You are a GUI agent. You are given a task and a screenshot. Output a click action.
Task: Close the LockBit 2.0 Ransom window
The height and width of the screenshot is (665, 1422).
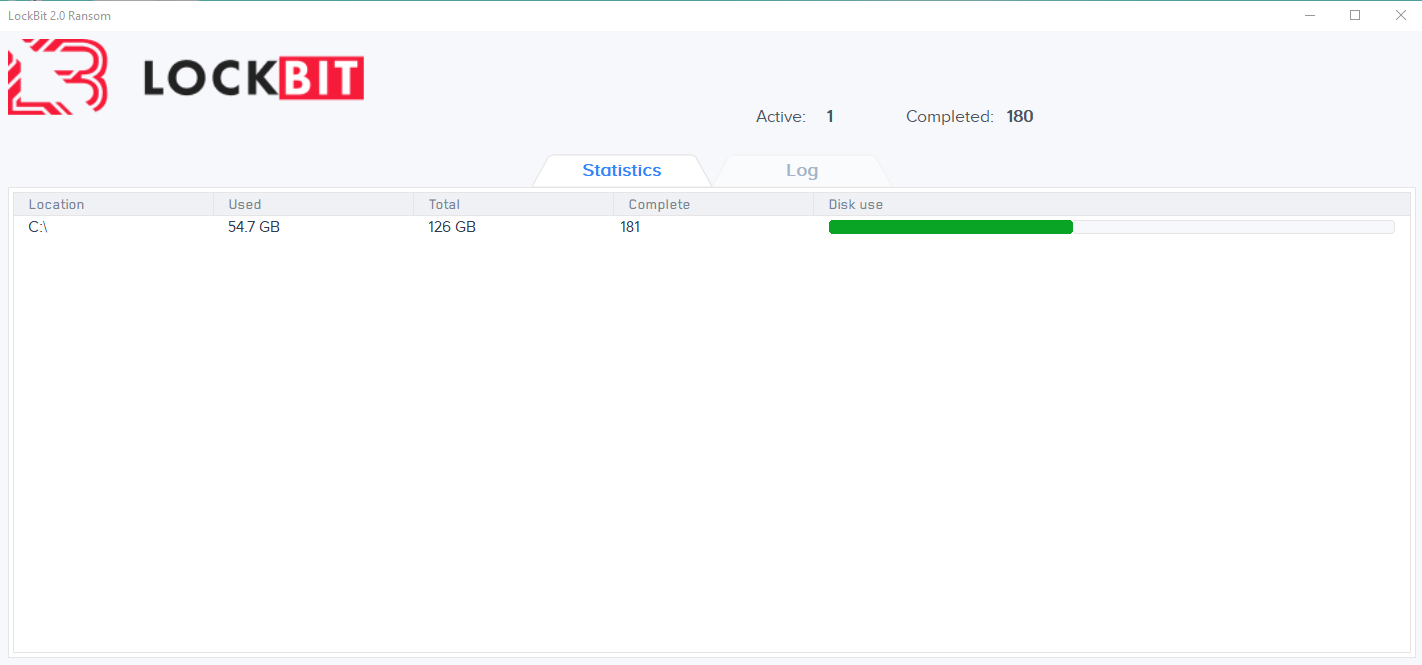(x=1400, y=15)
